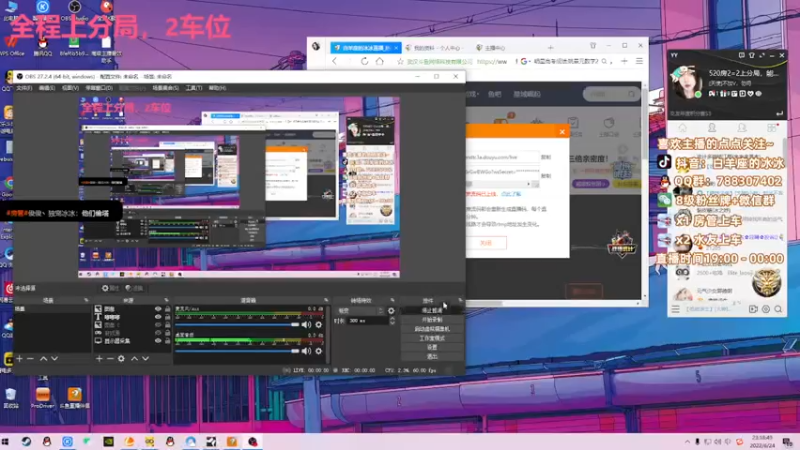Viewport: 800px width, 450px height.
Task: Open browser hamburger menu
Action: click(639, 61)
